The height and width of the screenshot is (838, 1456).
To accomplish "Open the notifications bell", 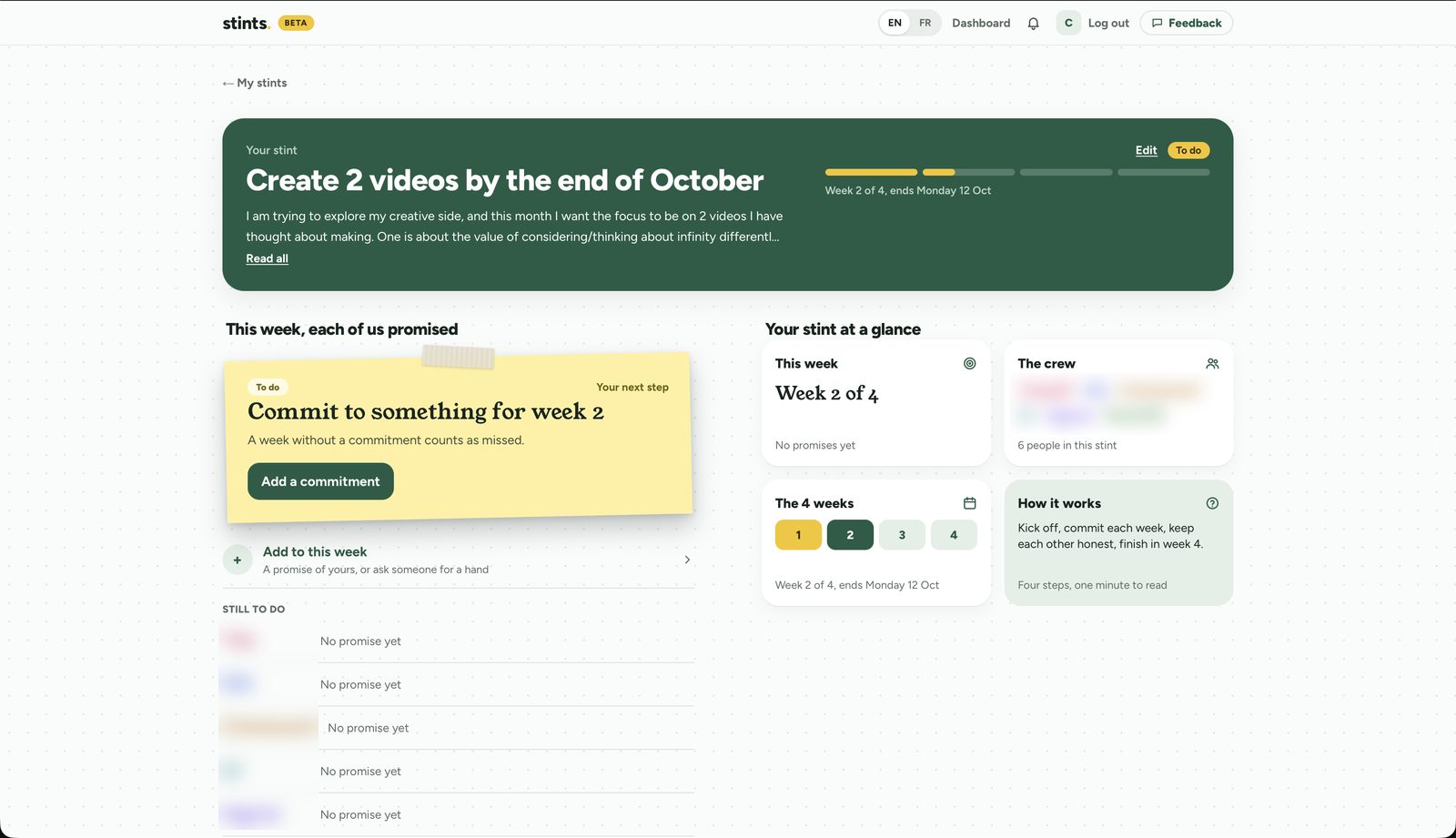I will tap(1033, 24).
